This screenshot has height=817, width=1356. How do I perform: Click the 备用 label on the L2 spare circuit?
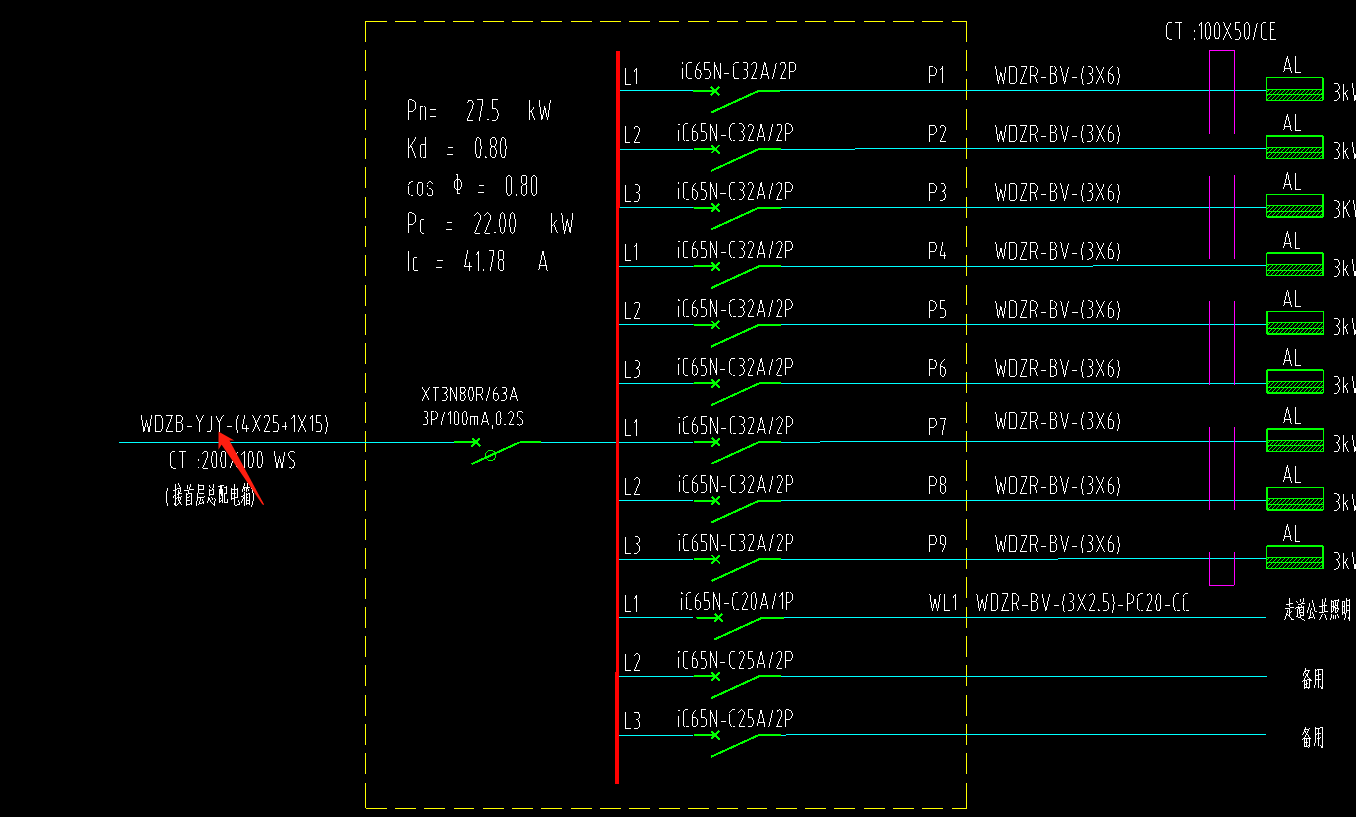point(1312,679)
